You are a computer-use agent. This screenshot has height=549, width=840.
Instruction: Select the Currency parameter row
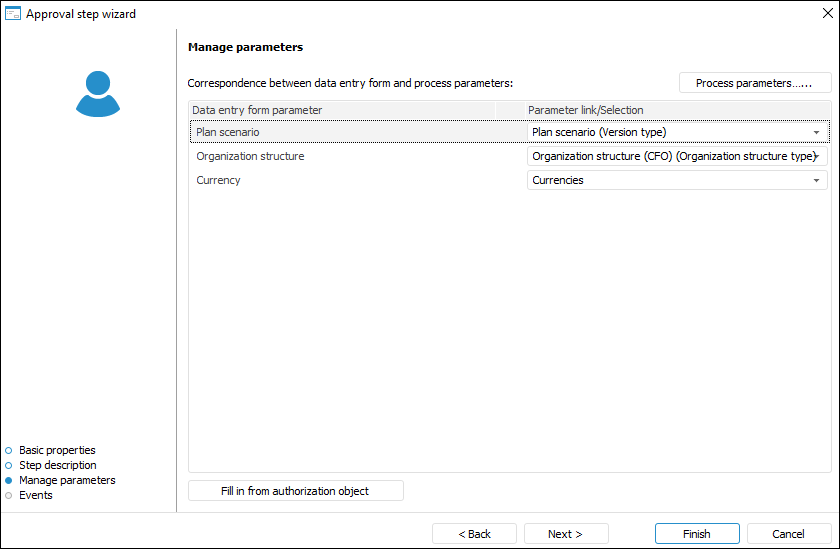pos(218,181)
